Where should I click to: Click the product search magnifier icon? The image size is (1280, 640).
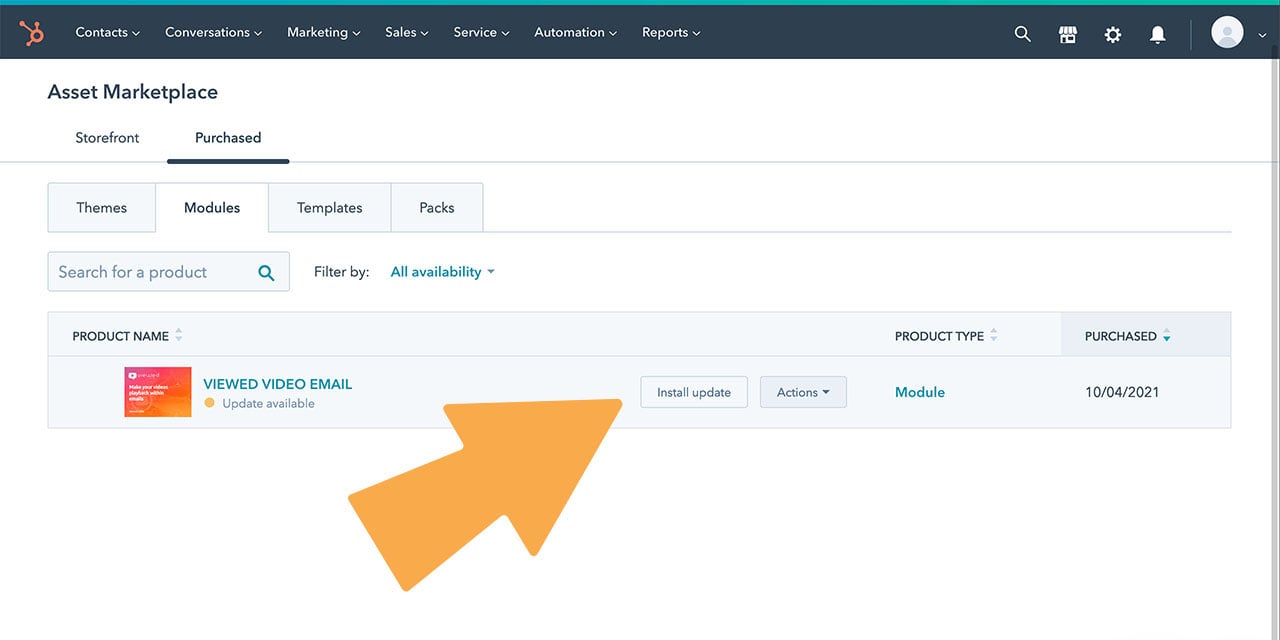pyautogui.click(x=266, y=272)
